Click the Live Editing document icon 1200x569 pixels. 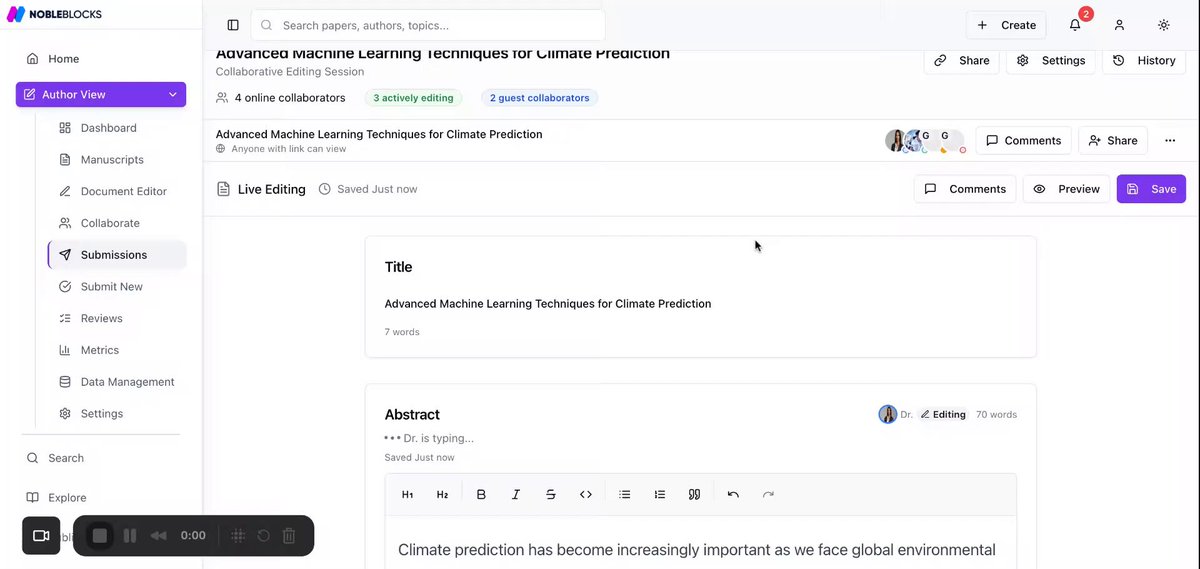coord(224,189)
